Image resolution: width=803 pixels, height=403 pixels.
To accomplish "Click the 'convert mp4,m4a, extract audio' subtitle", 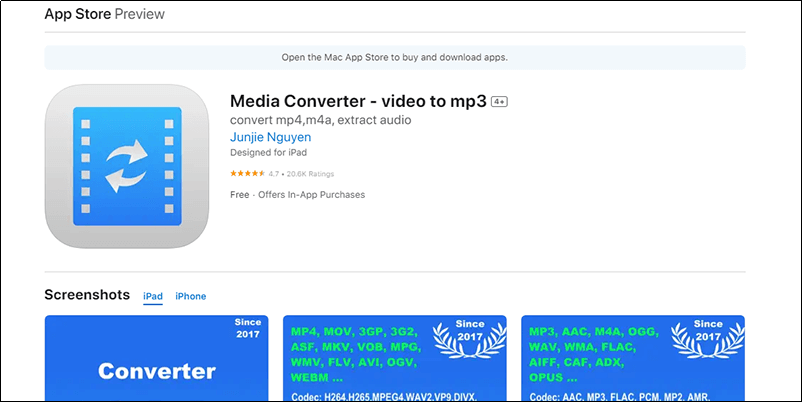I will click(321, 120).
